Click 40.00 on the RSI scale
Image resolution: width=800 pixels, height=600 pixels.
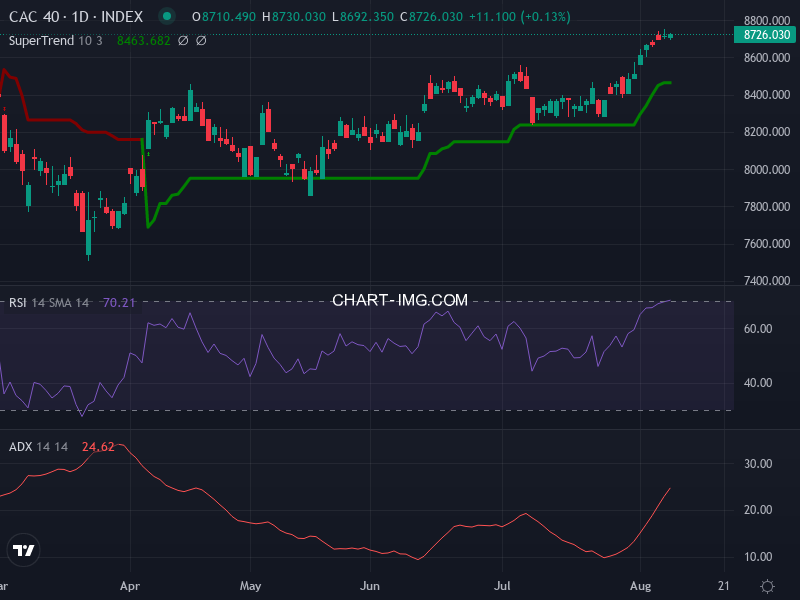click(x=758, y=383)
